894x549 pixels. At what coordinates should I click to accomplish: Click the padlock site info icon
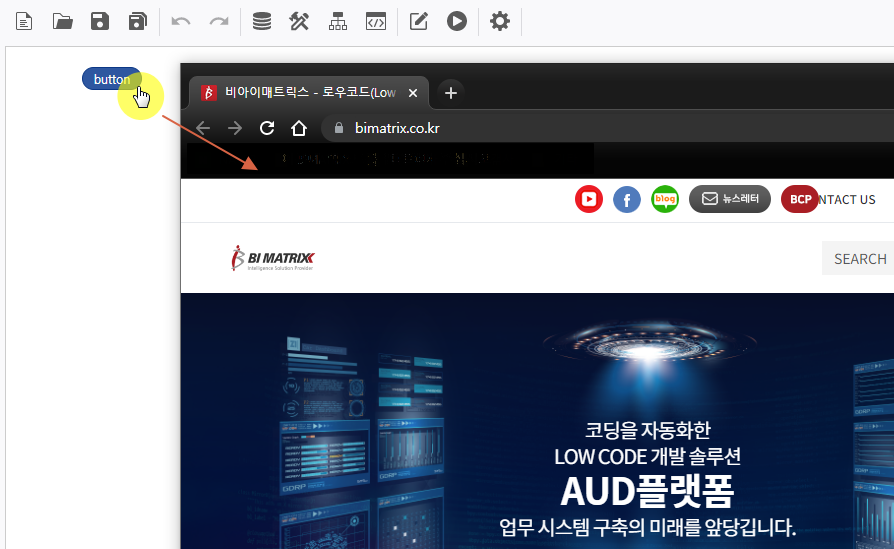click(x=339, y=128)
